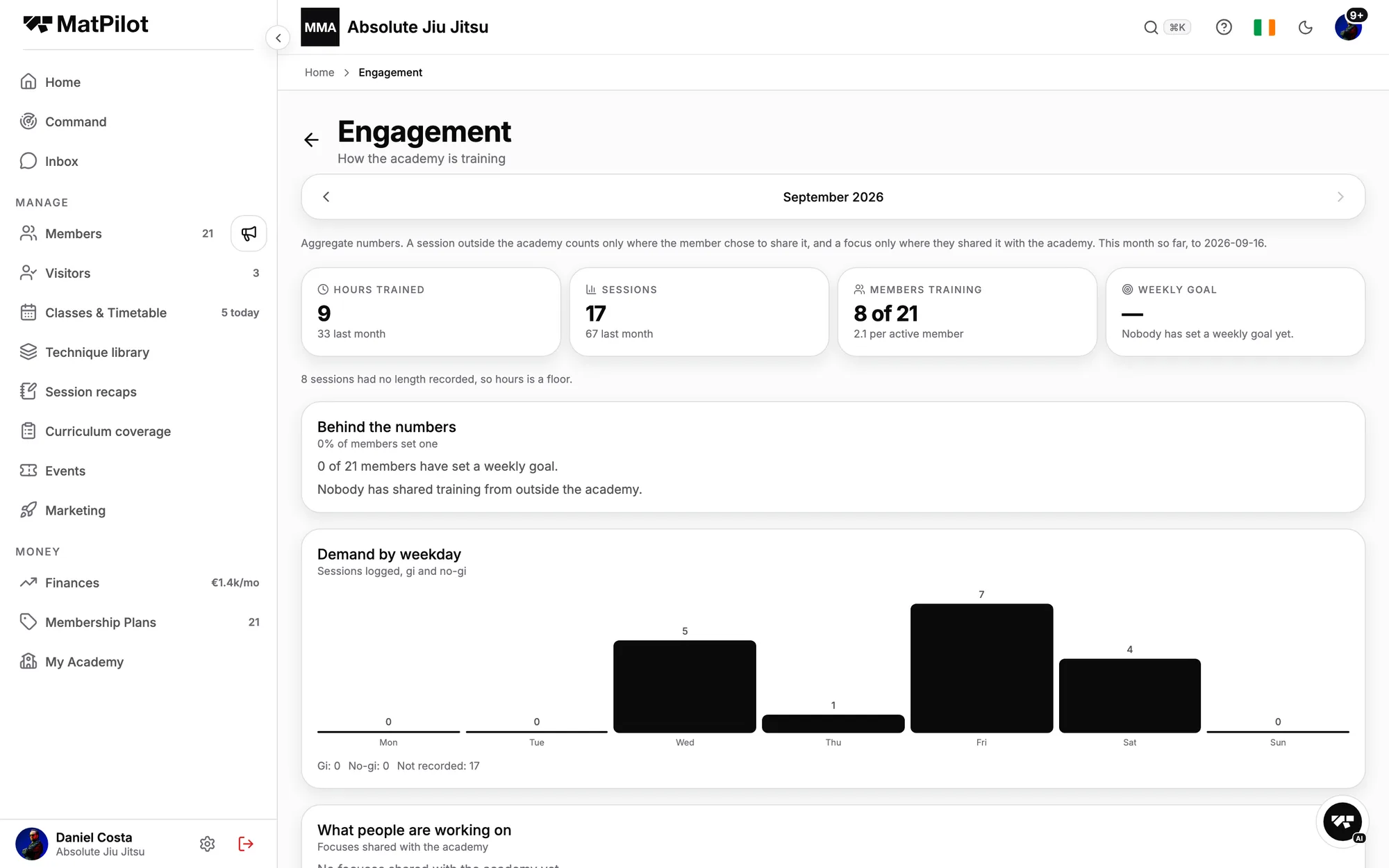Screen dimensions: 1389x868
Task: Select the Members Training card
Action: click(x=967, y=312)
